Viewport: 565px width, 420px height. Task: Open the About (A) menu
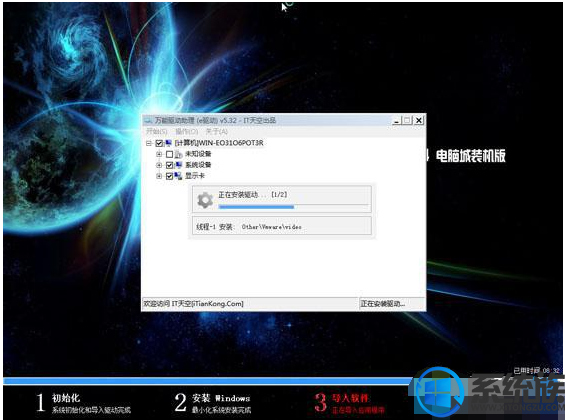click(217, 131)
